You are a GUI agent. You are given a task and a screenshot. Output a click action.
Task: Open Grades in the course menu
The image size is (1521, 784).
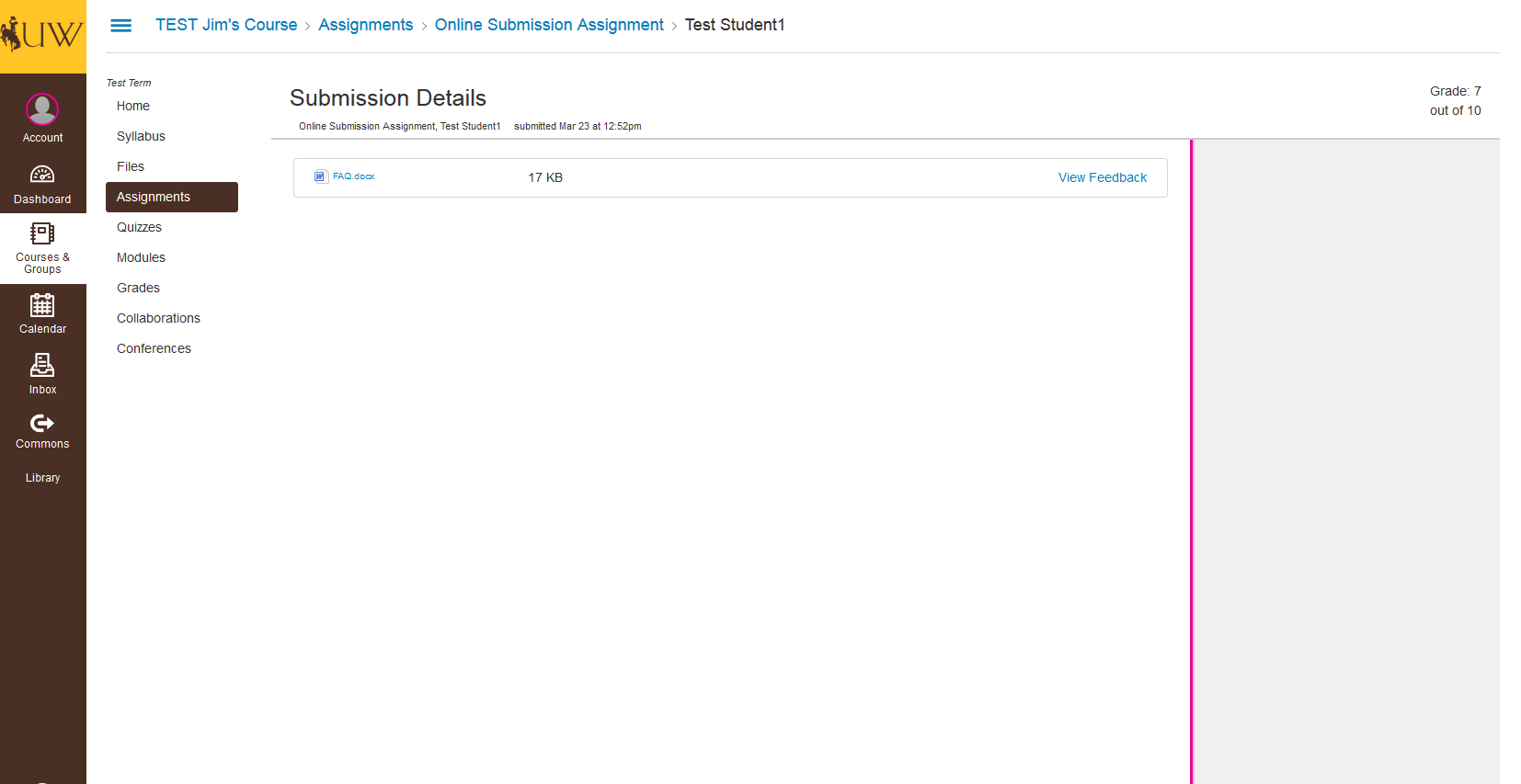(x=138, y=288)
